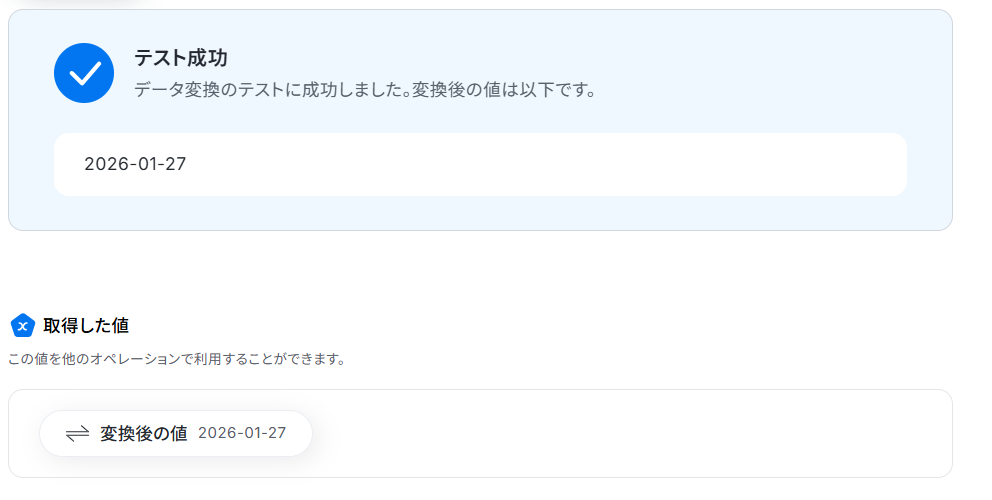Click the データ変換のテストに成功しました message
This screenshot has width=992, height=500.
pyautogui.click(x=272, y=90)
